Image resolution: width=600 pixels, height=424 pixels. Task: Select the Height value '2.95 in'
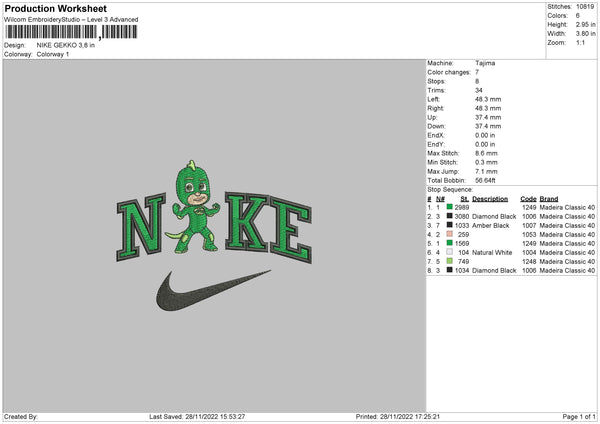(x=586, y=24)
